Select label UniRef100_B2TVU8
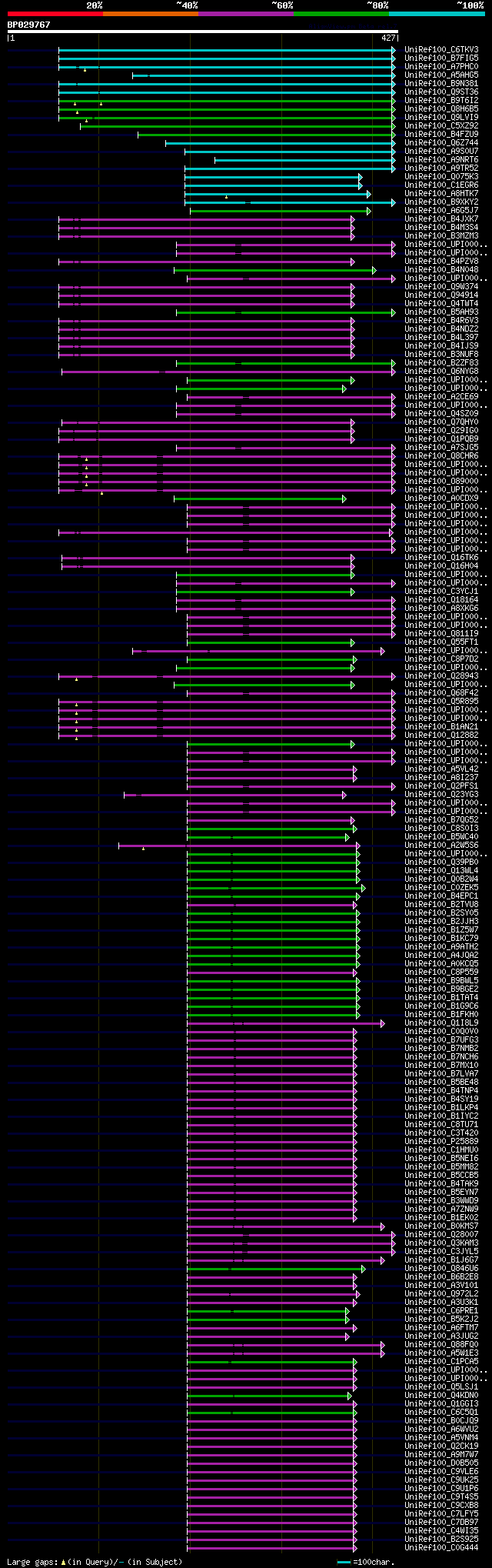The height and width of the screenshot is (1568, 492). [441, 905]
